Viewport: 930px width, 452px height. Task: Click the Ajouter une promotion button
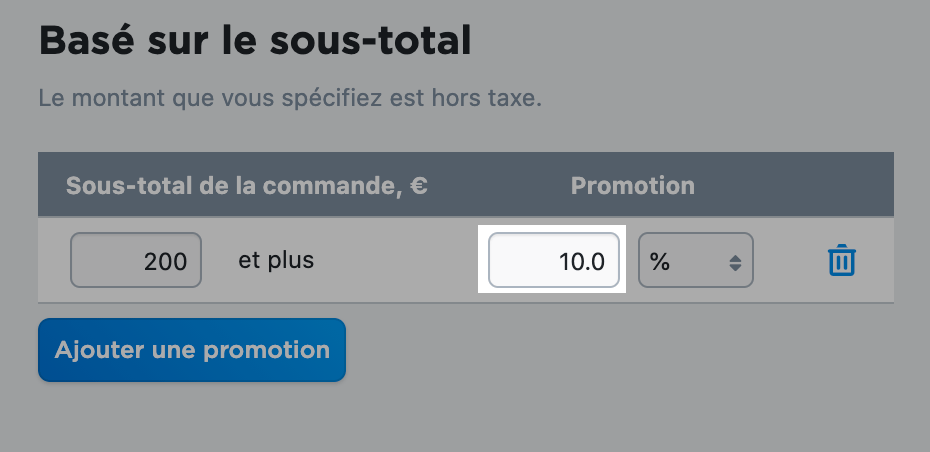pyautogui.click(x=192, y=350)
